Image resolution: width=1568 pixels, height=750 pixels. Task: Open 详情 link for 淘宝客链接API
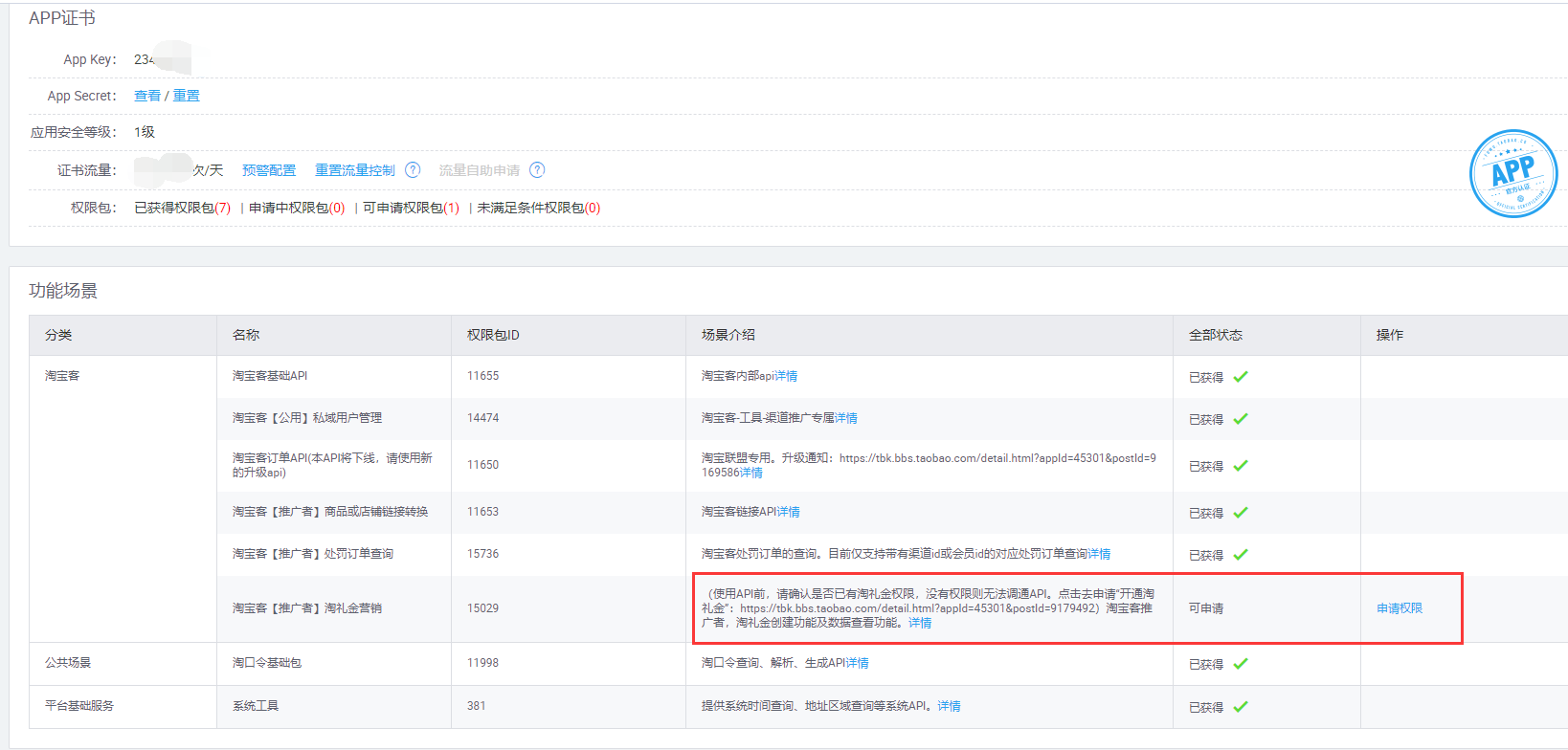[789, 512]
